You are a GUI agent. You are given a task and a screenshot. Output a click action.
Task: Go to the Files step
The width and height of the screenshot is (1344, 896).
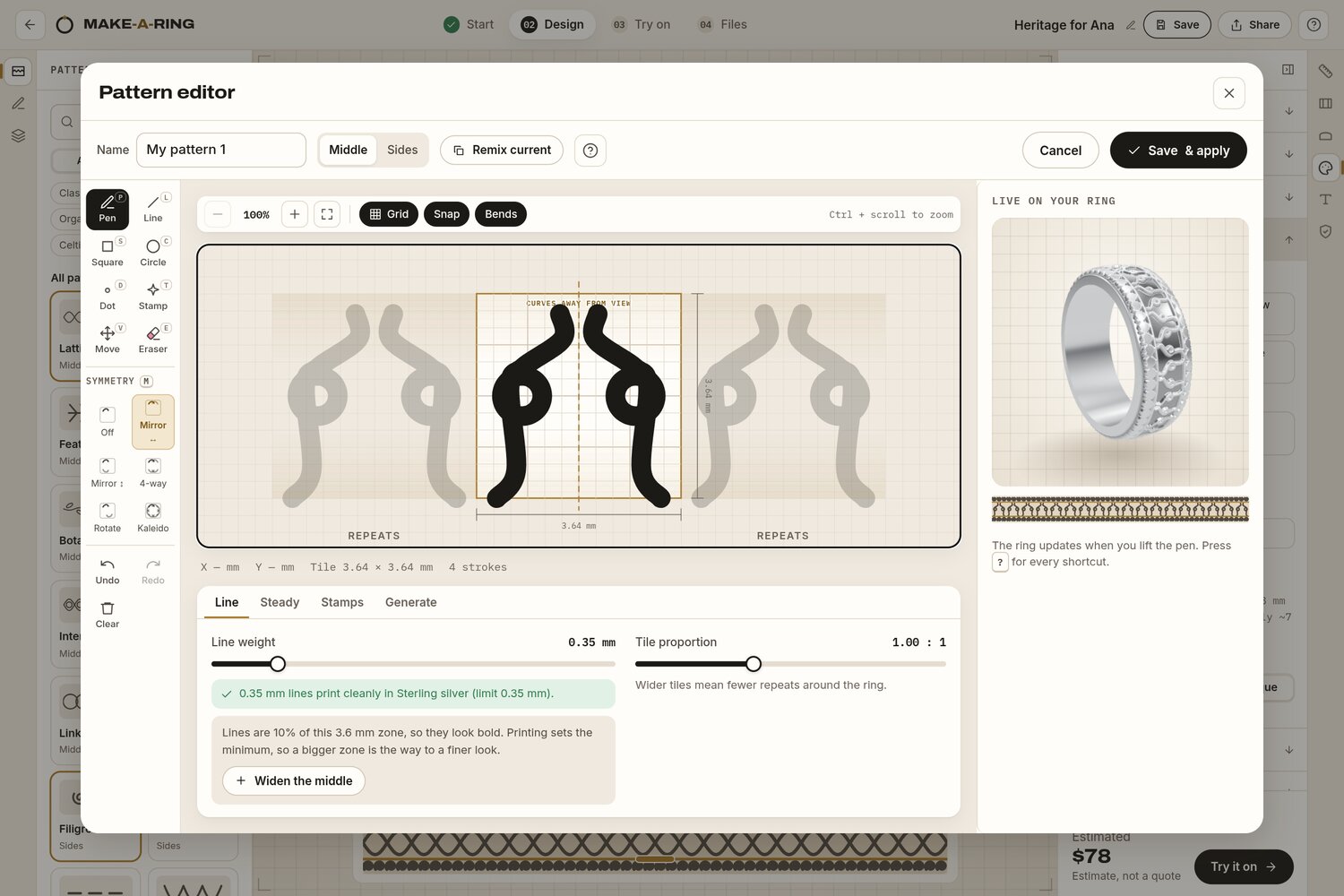click(723, 25)
